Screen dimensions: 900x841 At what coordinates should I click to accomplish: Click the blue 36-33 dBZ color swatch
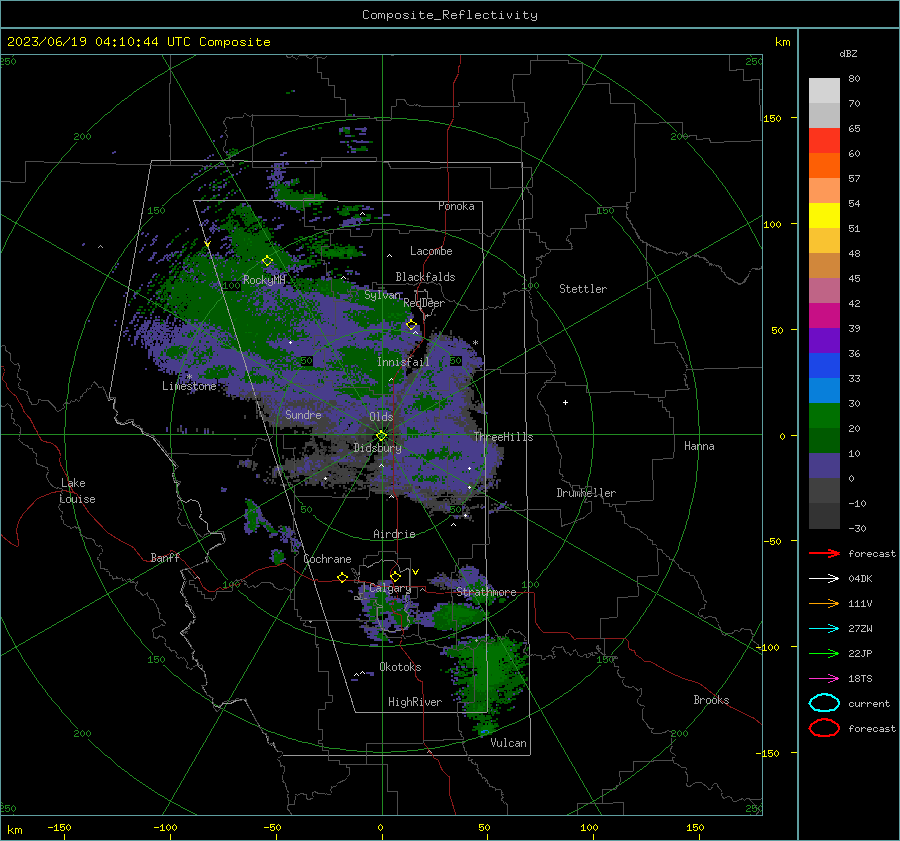(x=824, y=366)
